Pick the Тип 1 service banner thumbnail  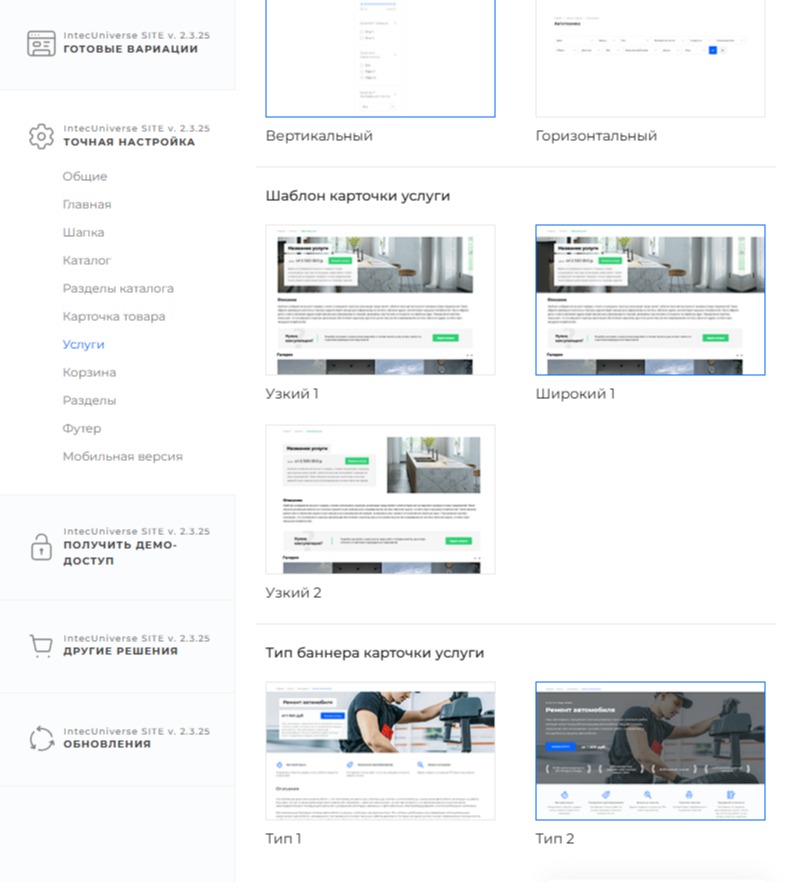(x=380, y=751)
